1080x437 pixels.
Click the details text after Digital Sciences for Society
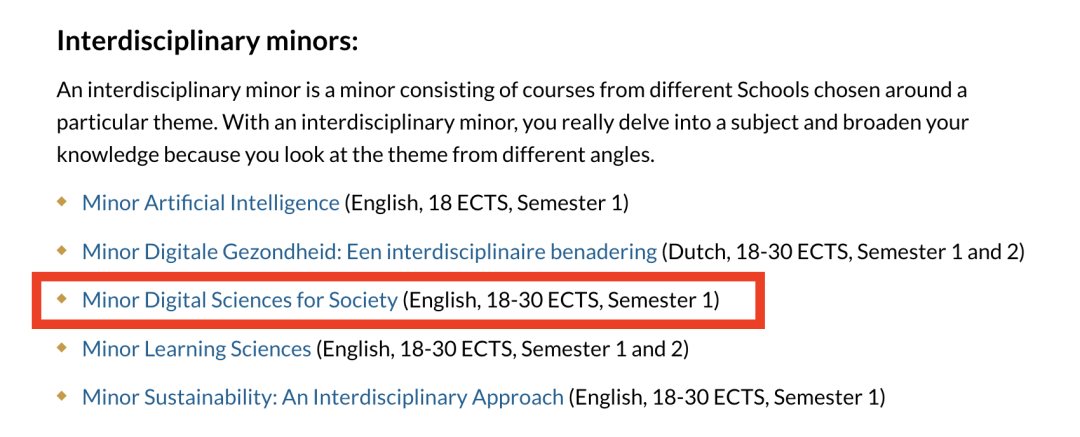pyautogui.click(x=561, y=301)
